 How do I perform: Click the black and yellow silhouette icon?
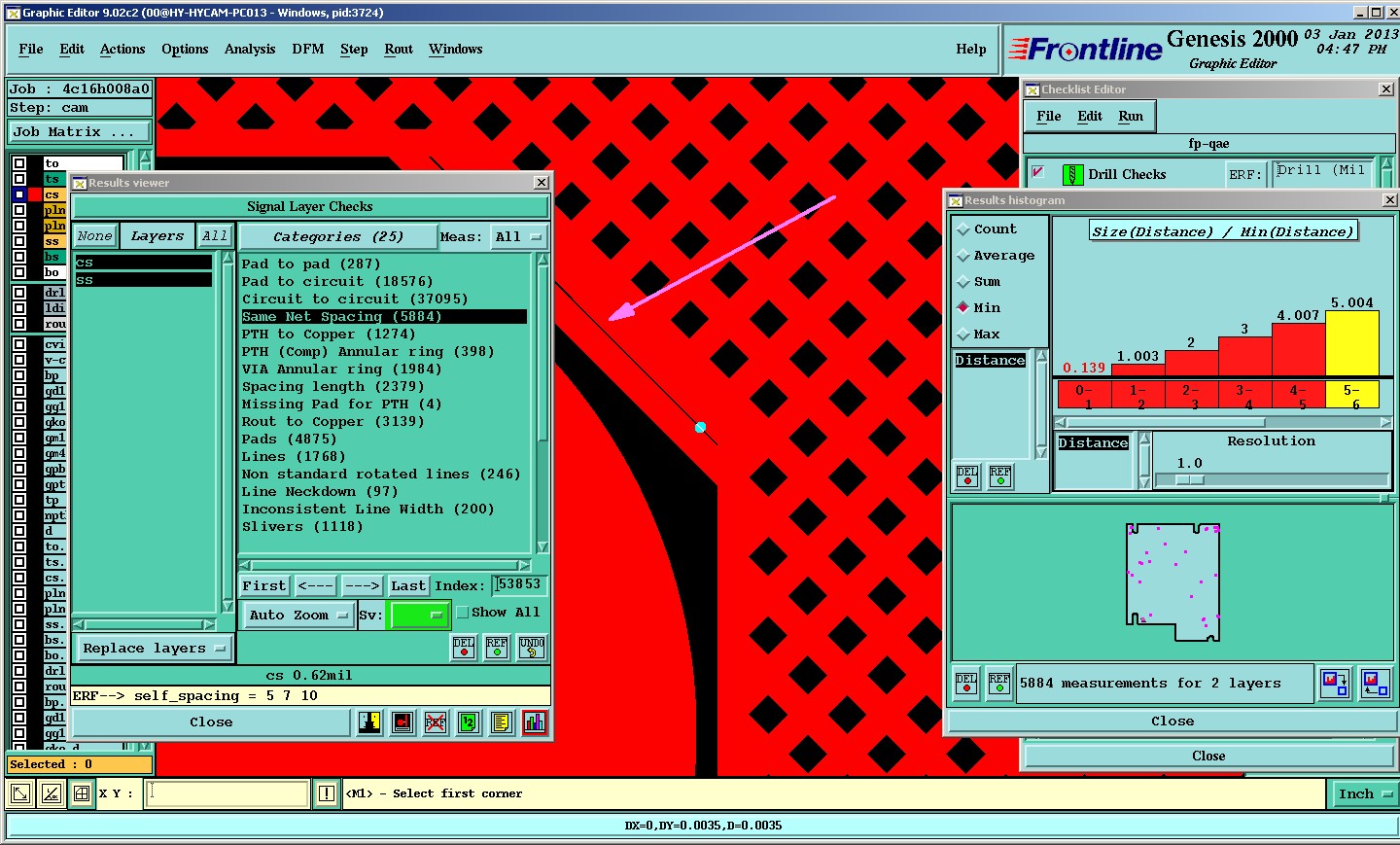tap(369, 722)
